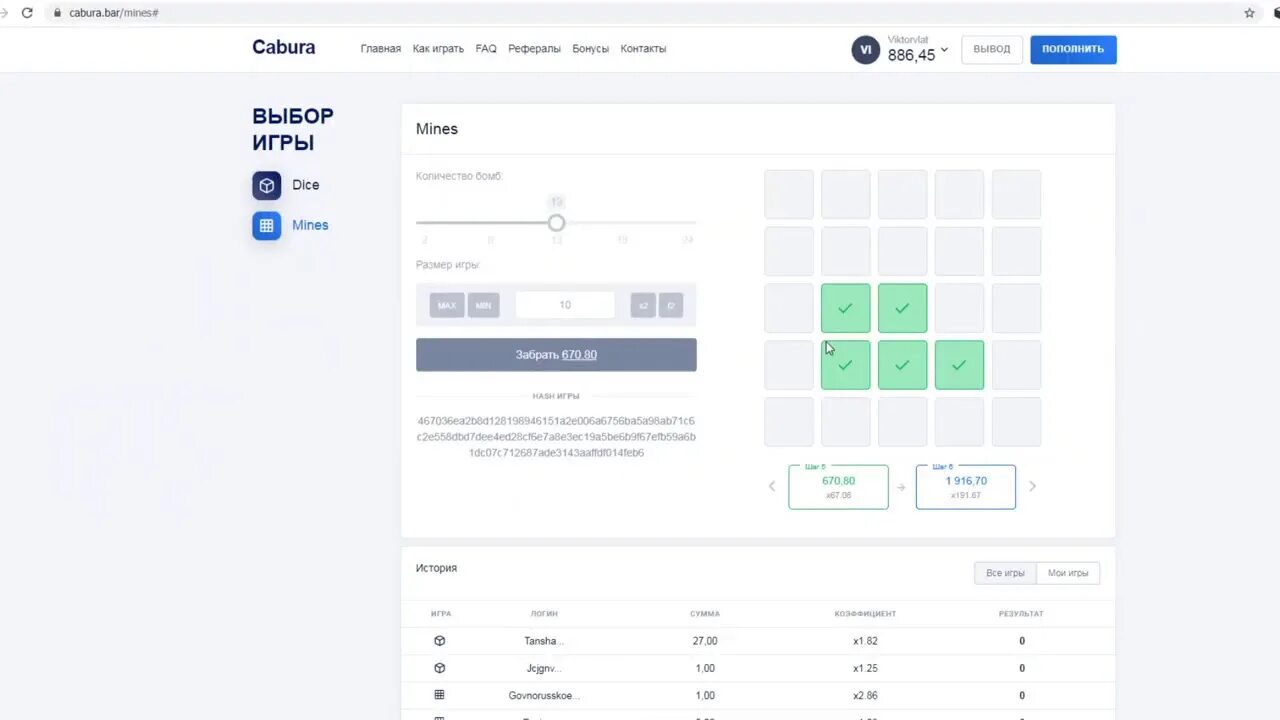Click coefficient x1.82 in history

(865, 641)
